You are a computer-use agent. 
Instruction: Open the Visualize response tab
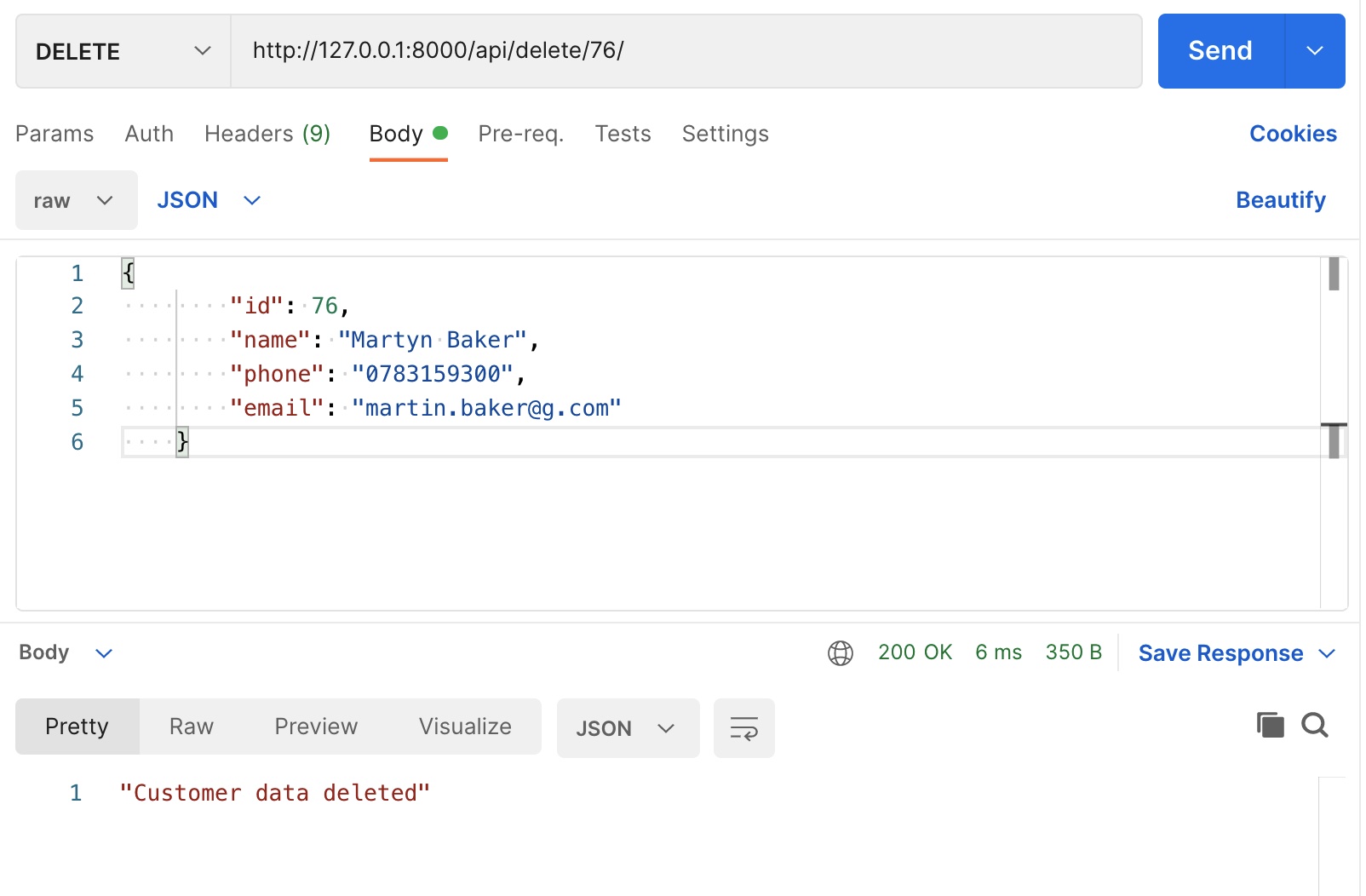point(465,726)
